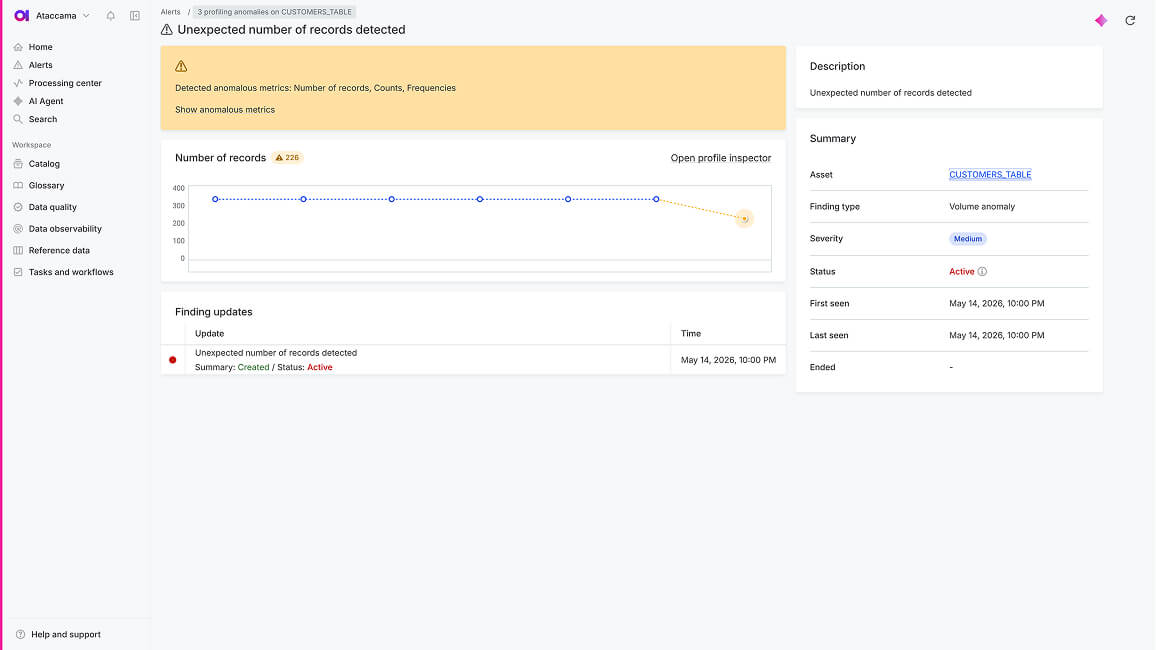The height and width of the screenshot is (650, 1156).
Task: Click the Catalog icon
Action: (18, 164)
